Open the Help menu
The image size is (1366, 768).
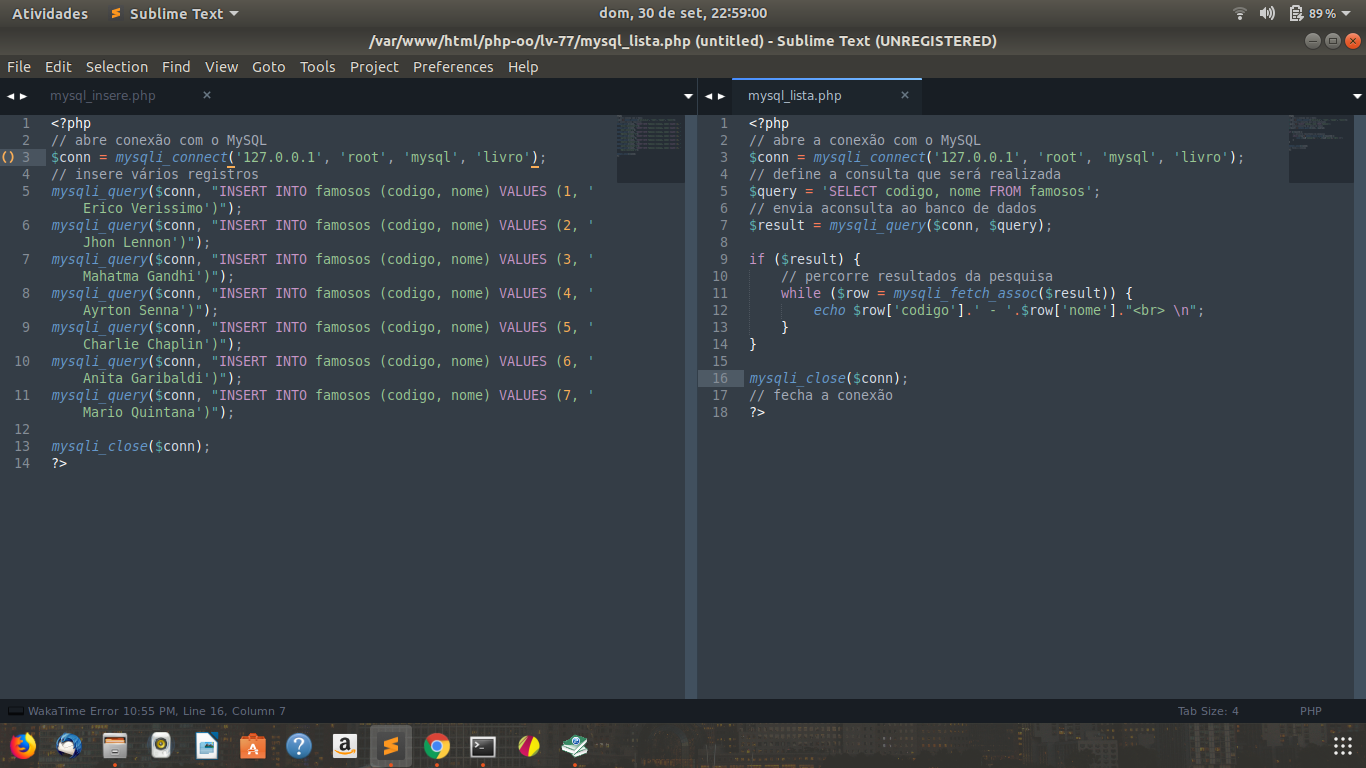coord(523,67)
